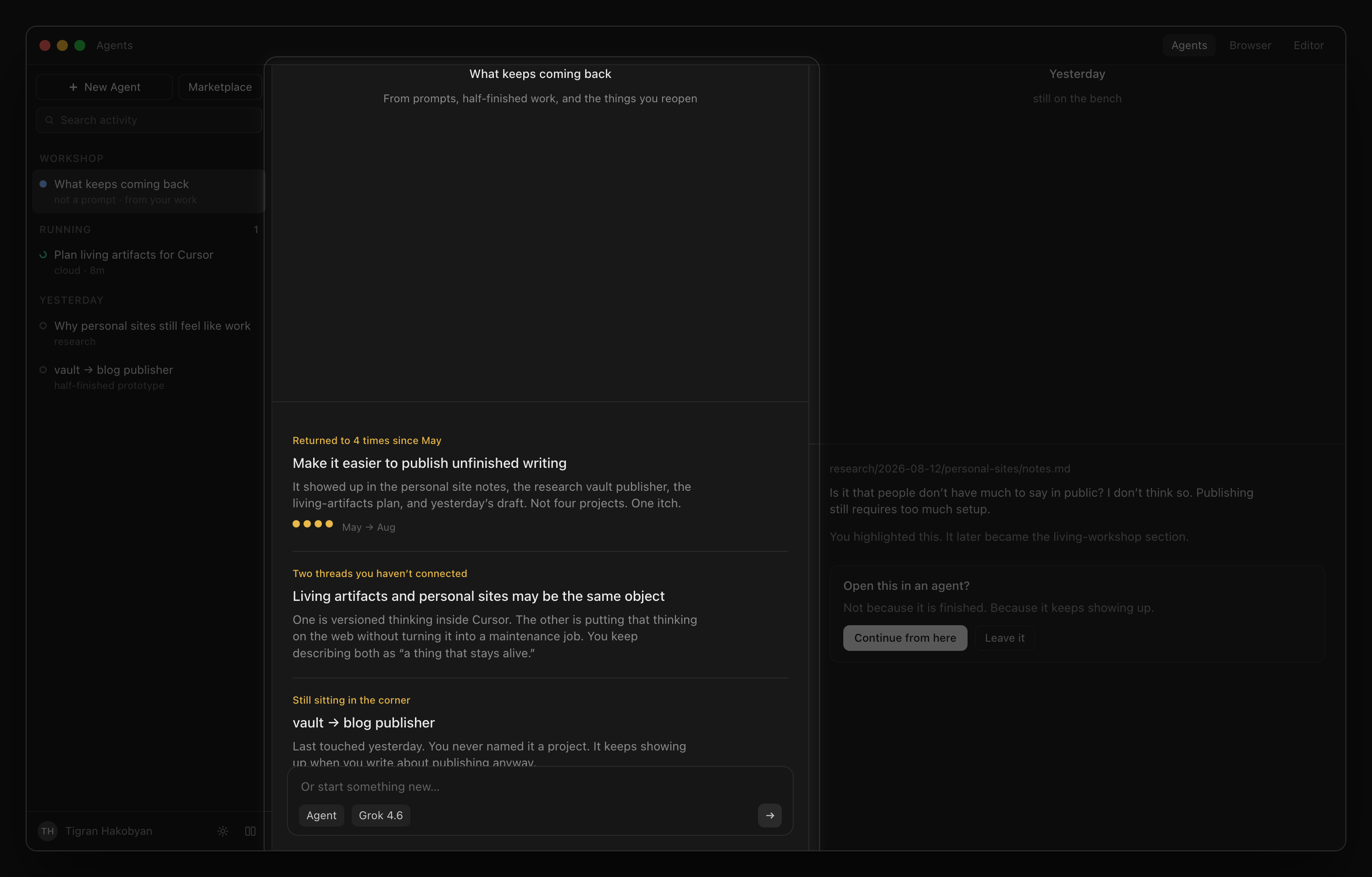1372x877 pixels.
Task: Click the Open this in an agent? prompt
Action: coord(907,586)
